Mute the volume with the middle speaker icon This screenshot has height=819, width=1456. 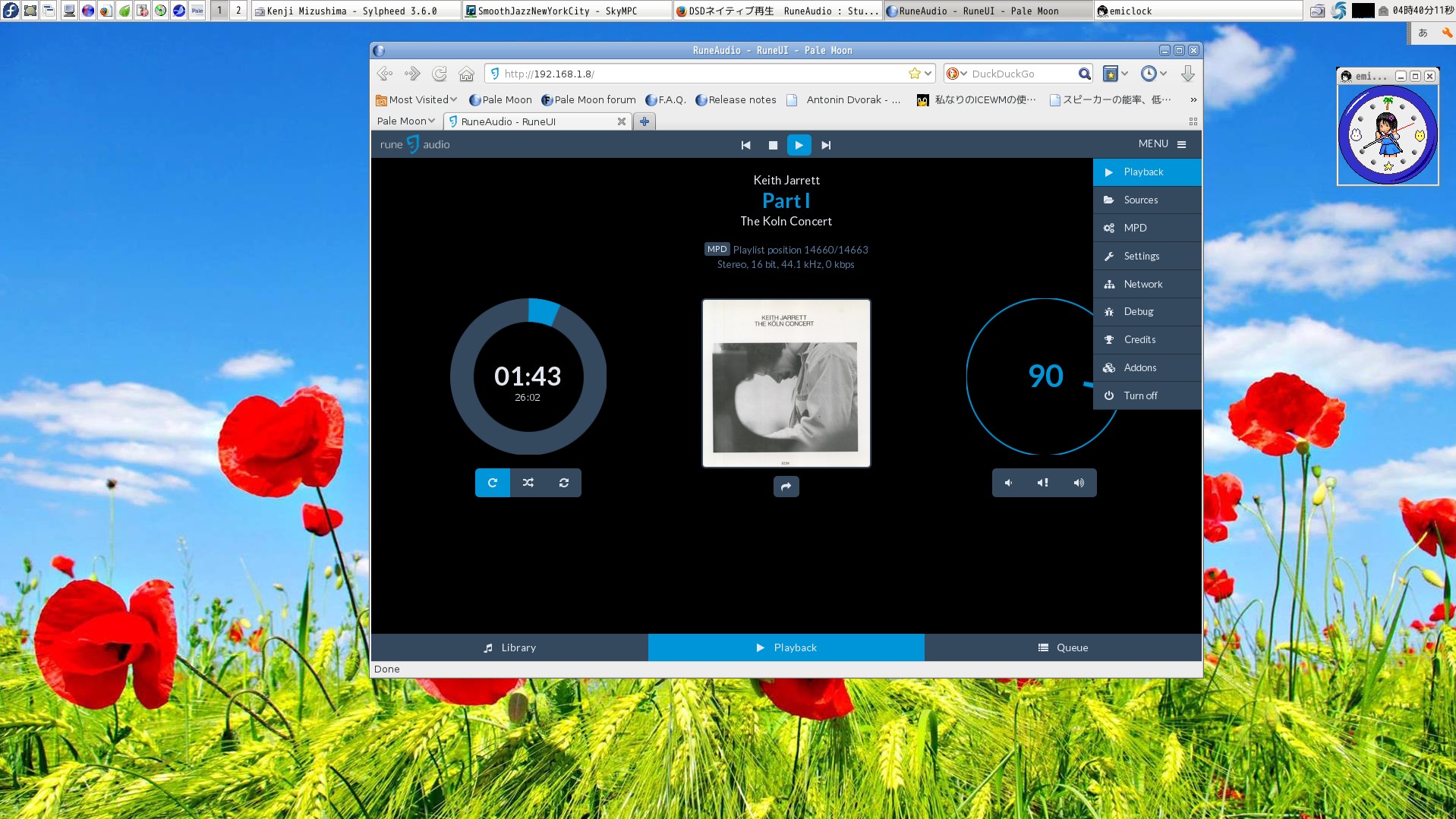click(1044, 483)
